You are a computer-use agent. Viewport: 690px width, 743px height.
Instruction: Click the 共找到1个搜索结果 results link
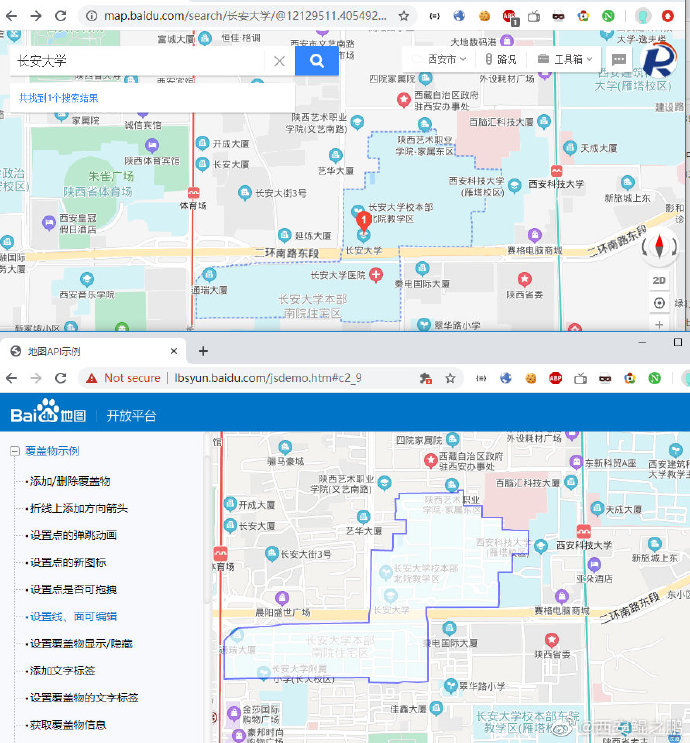[58, 98]
